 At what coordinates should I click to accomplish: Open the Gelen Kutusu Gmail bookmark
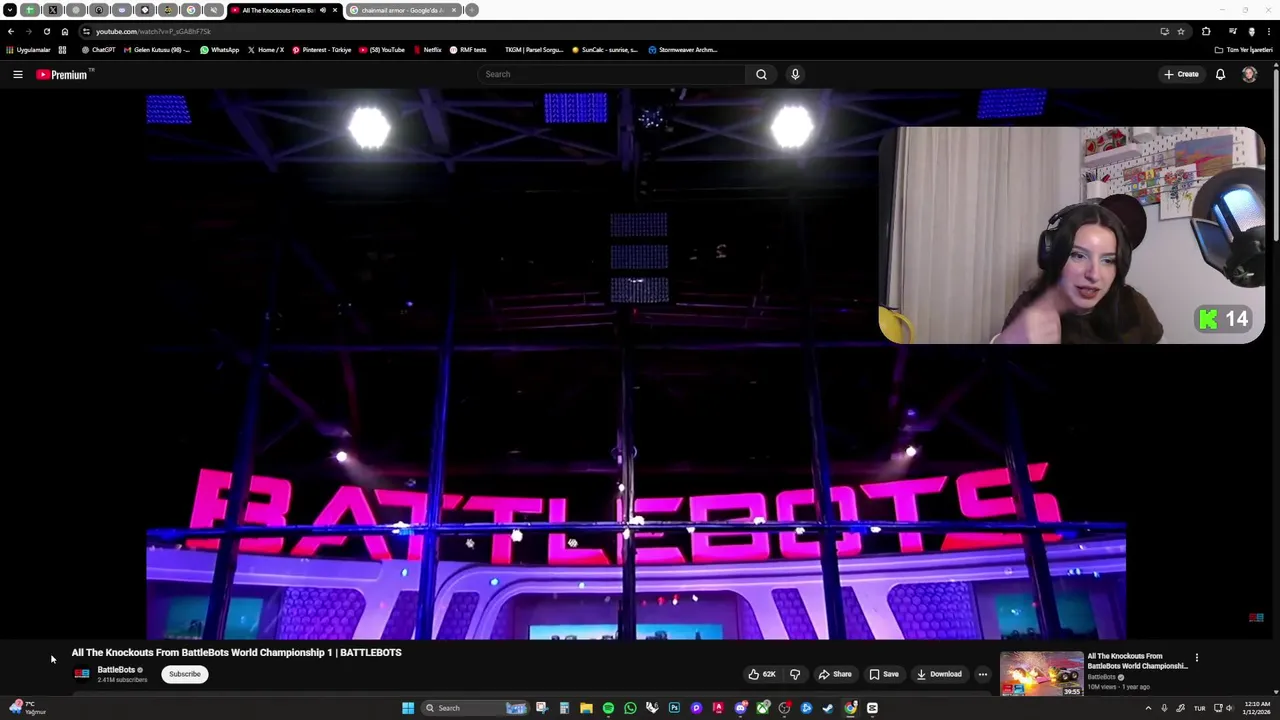point(157,50)
